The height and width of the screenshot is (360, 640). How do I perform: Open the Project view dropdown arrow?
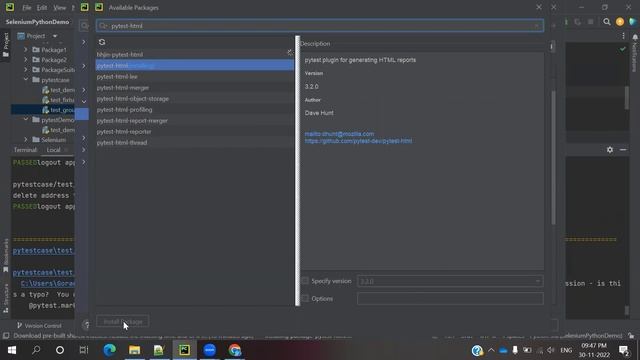coord(55,36)
